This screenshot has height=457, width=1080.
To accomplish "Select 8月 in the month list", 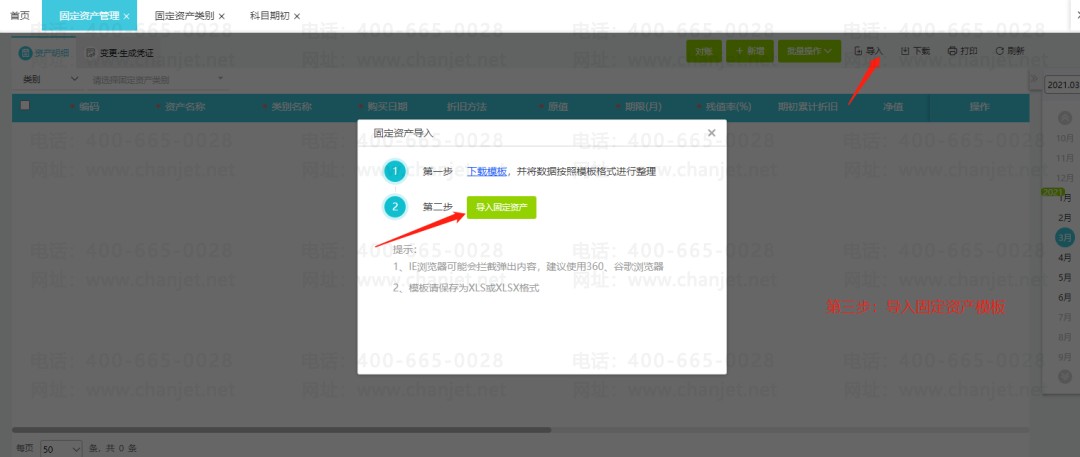I will point(1065,337).
